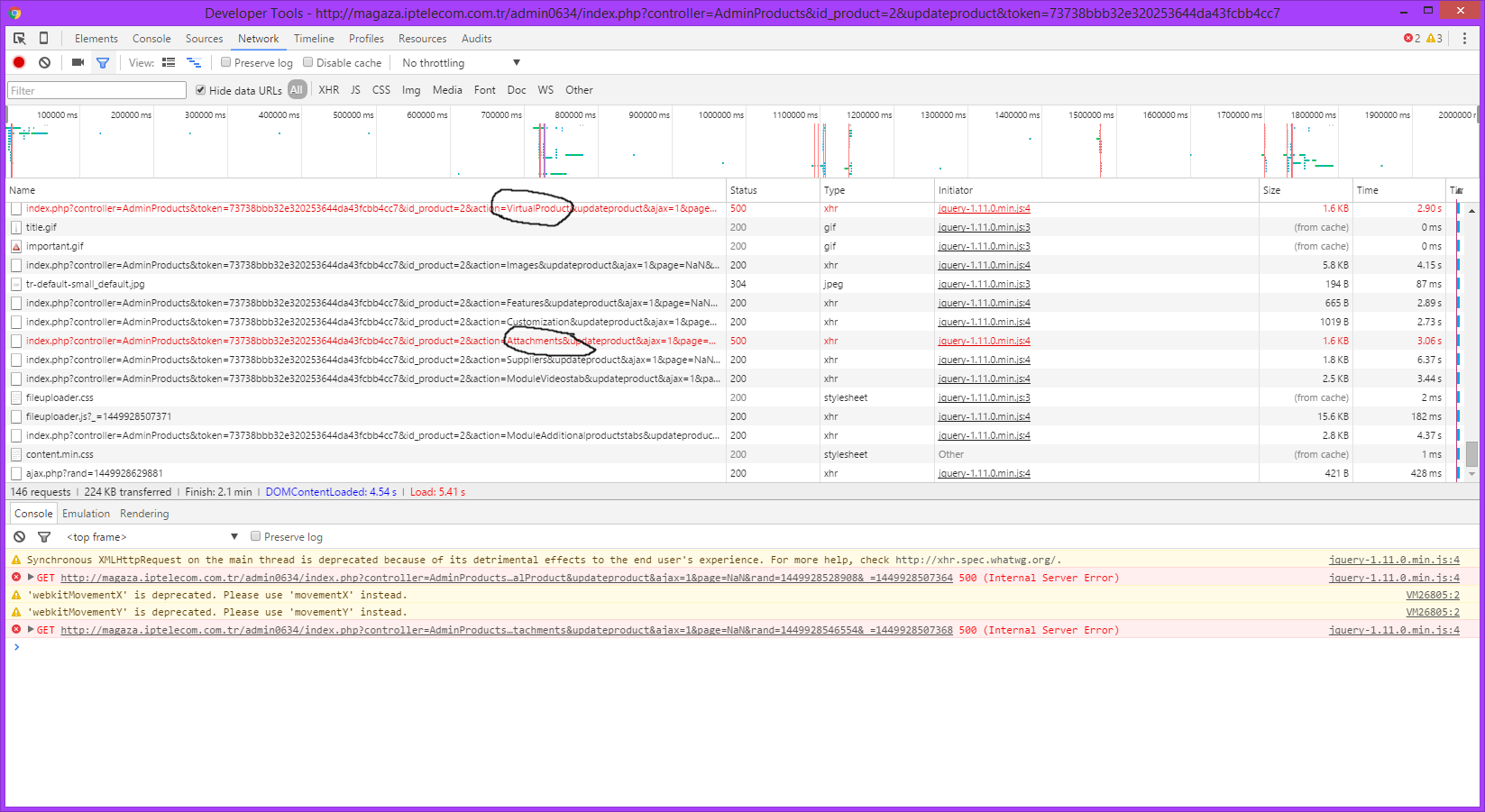This screenshot has height=812, width=1485.
Task: Click the capture screenshots camera icon
Action: coord(78,63)
